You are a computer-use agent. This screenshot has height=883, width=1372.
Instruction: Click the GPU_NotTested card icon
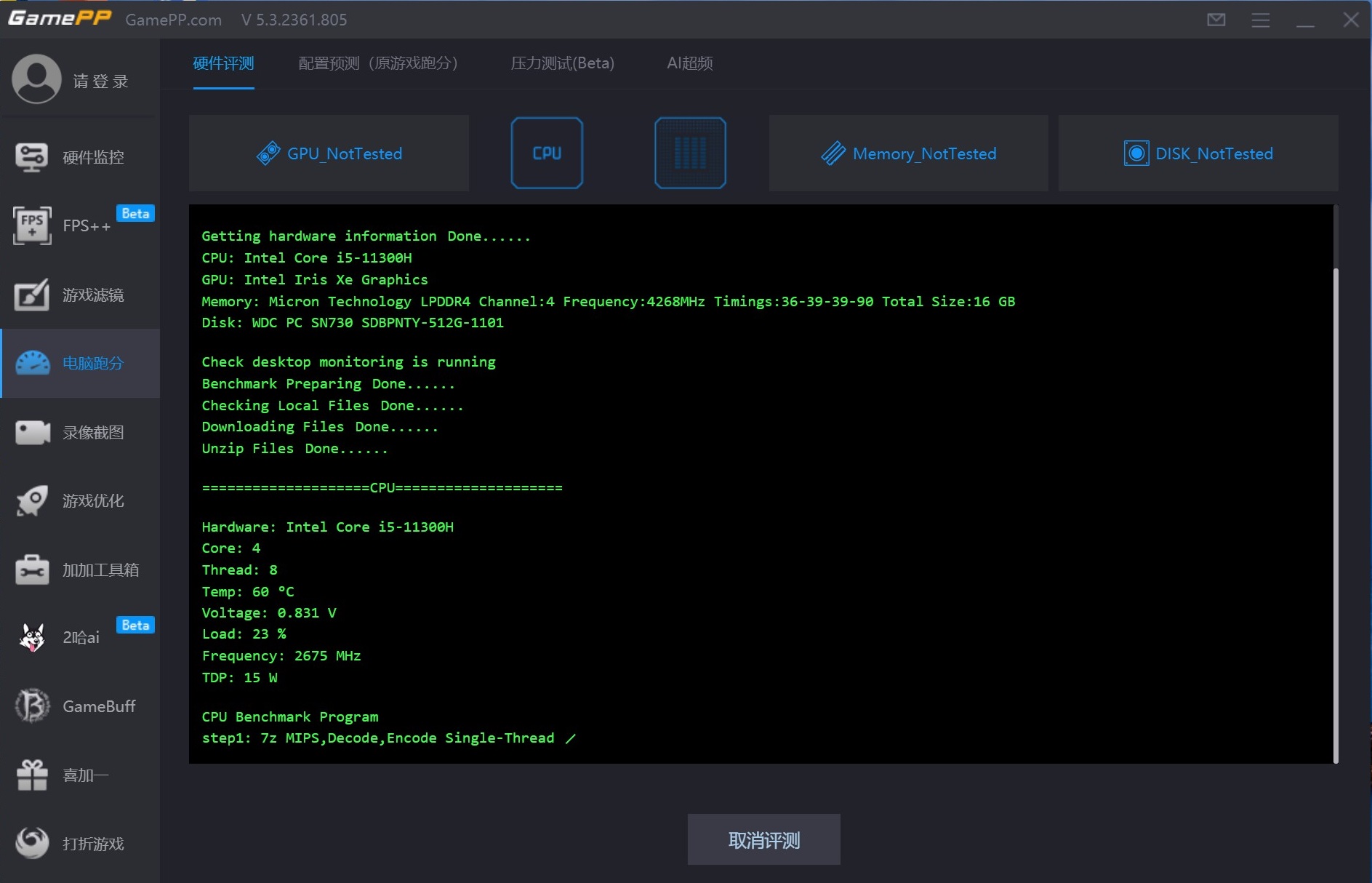(x=268, y=153)
